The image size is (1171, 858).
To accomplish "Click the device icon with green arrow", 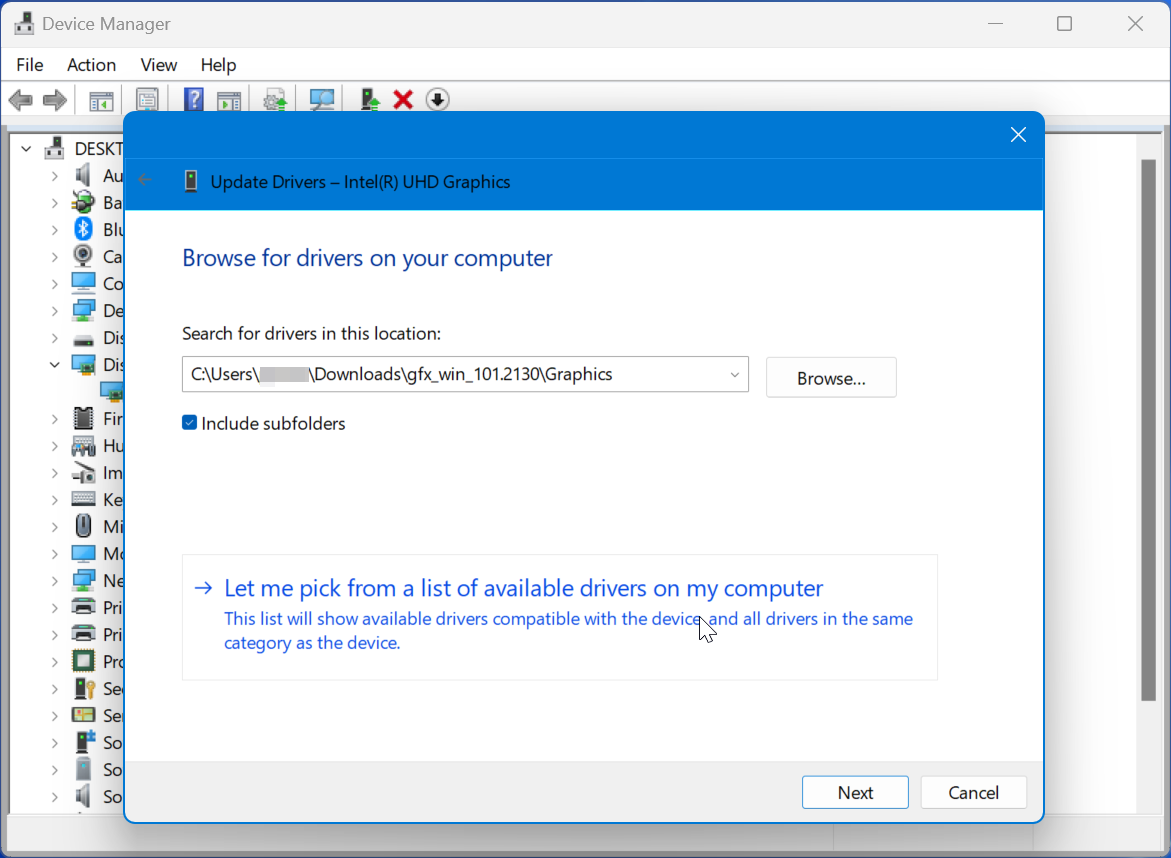I will coord(370,99).
